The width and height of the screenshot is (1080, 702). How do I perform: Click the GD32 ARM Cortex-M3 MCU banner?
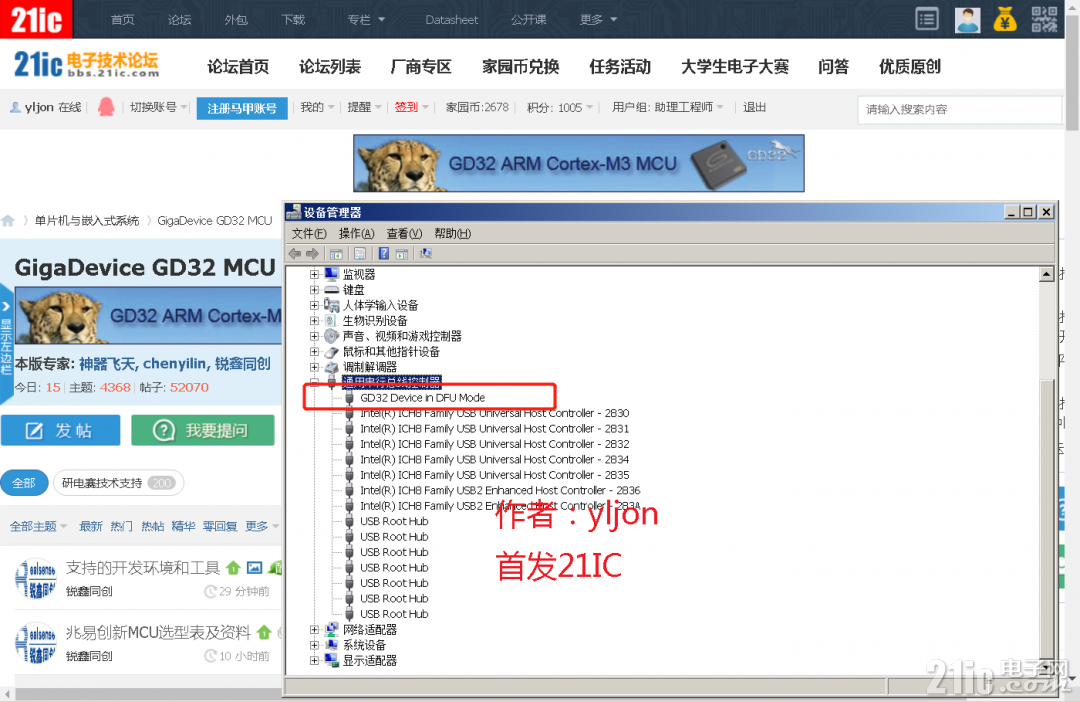(x=579, y=163)
